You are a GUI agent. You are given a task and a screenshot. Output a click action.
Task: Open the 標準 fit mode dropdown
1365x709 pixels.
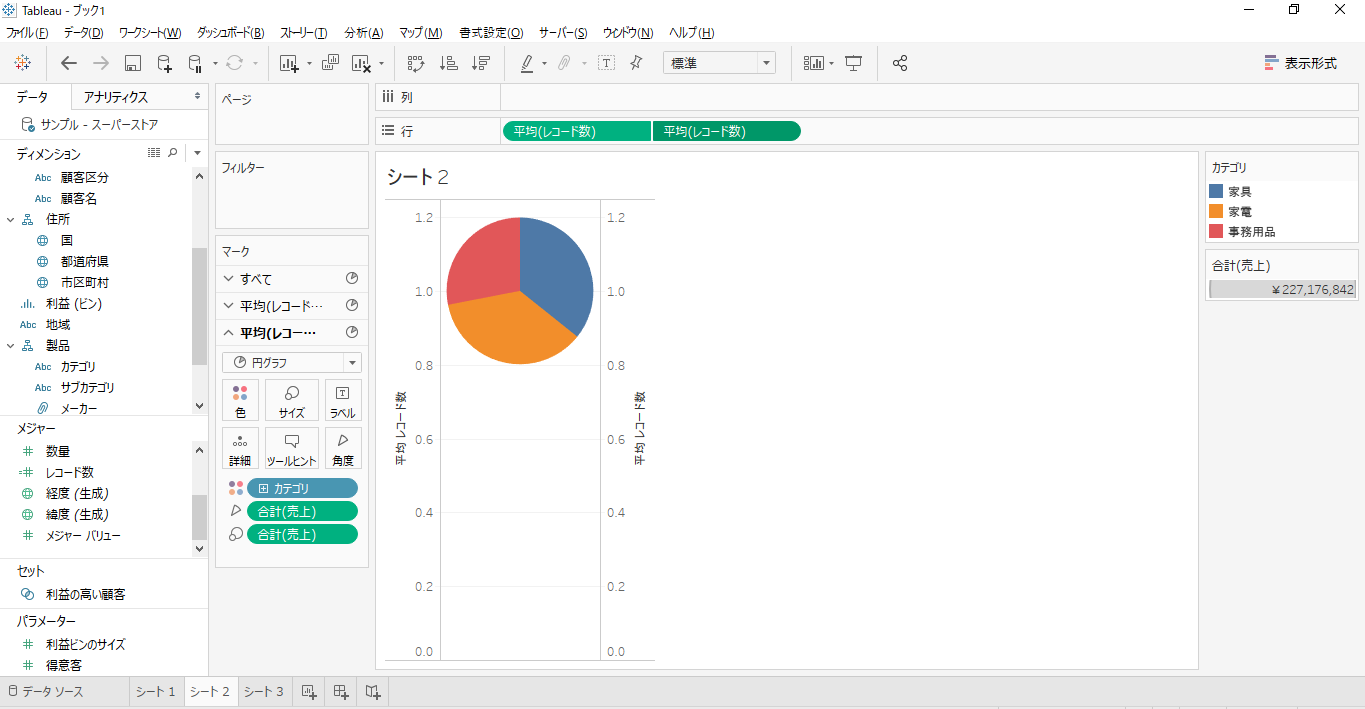[x=766, y=63]
